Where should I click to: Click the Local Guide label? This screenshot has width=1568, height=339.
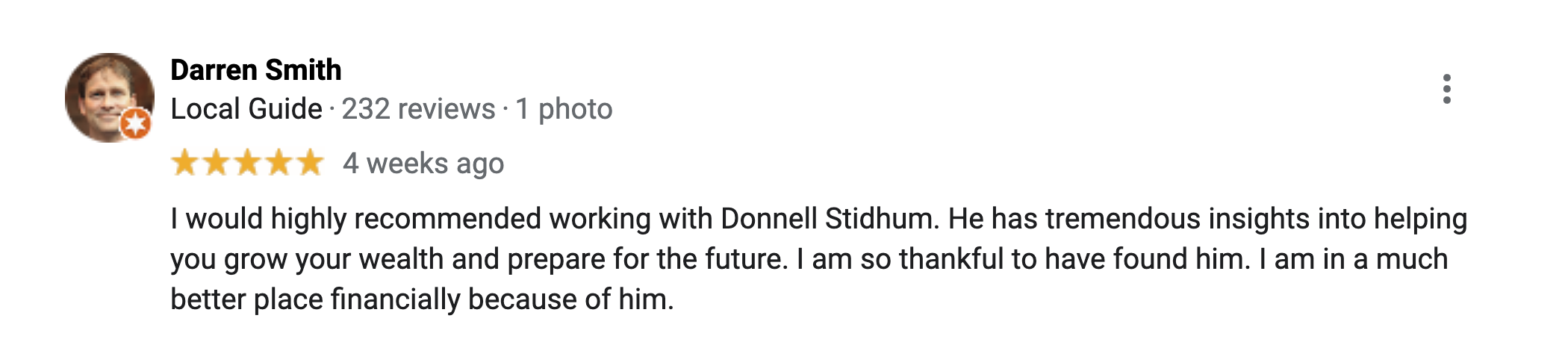pyautogui.click(x=246, y=109)
